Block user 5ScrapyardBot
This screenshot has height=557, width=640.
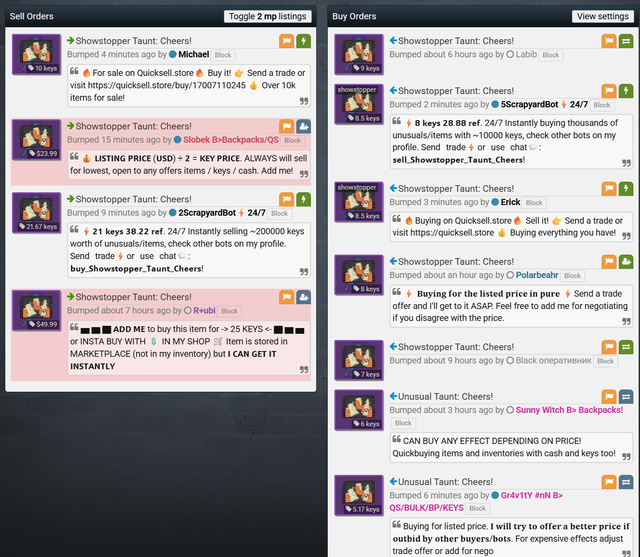click(602, 105)
